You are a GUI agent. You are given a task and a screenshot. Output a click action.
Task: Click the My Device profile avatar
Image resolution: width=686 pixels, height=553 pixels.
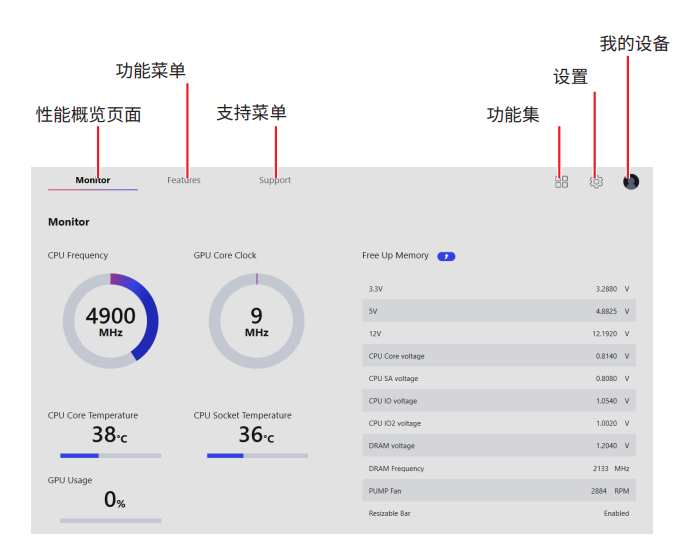pos(630,181)
